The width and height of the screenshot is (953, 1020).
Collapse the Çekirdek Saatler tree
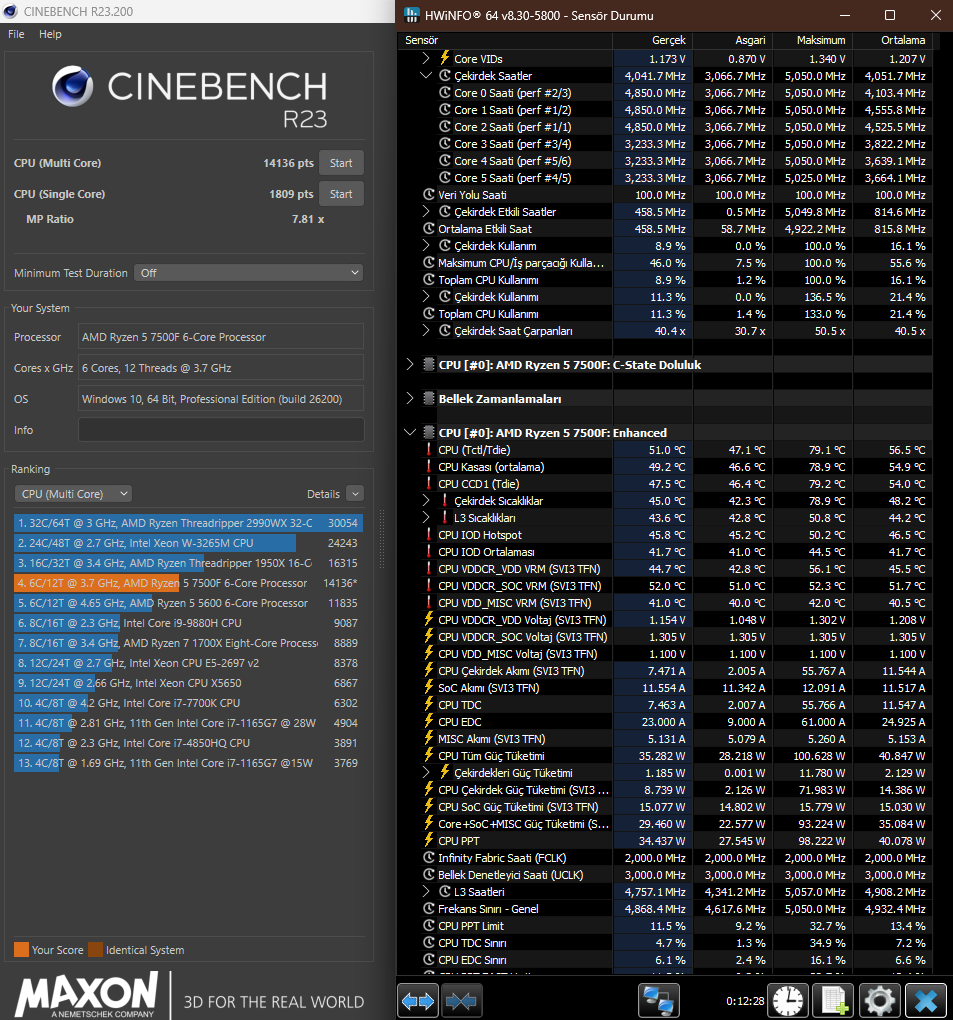pyautogui.click(x=425, y=75)
